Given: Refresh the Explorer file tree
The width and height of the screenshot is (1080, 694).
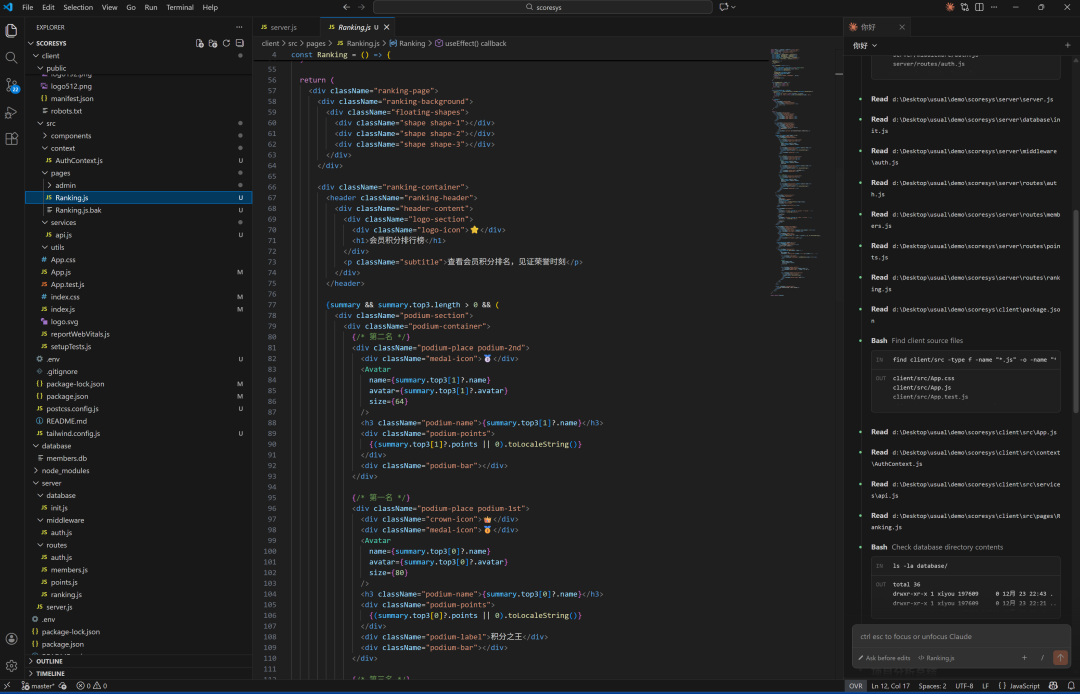Looking at the screenshot, I should pyautogui.click(x=226, y=43).
